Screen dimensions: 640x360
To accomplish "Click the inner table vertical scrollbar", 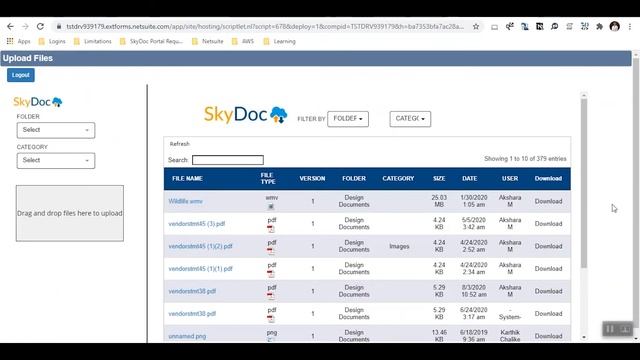I will (584, 183).
